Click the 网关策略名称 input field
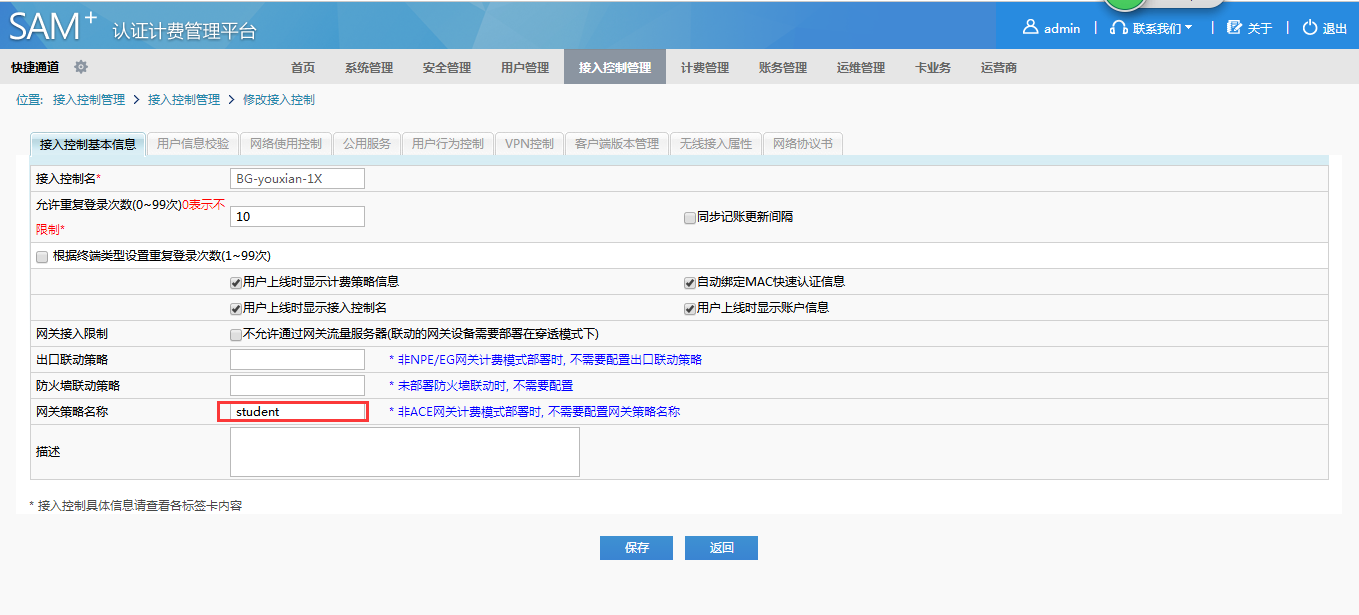 click(294, 411)
